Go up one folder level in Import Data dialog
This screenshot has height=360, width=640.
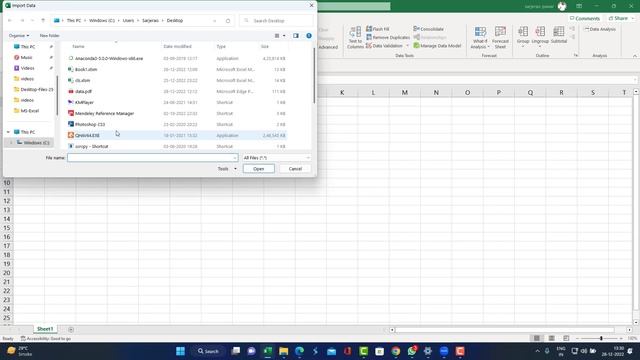tap(43, 20)
